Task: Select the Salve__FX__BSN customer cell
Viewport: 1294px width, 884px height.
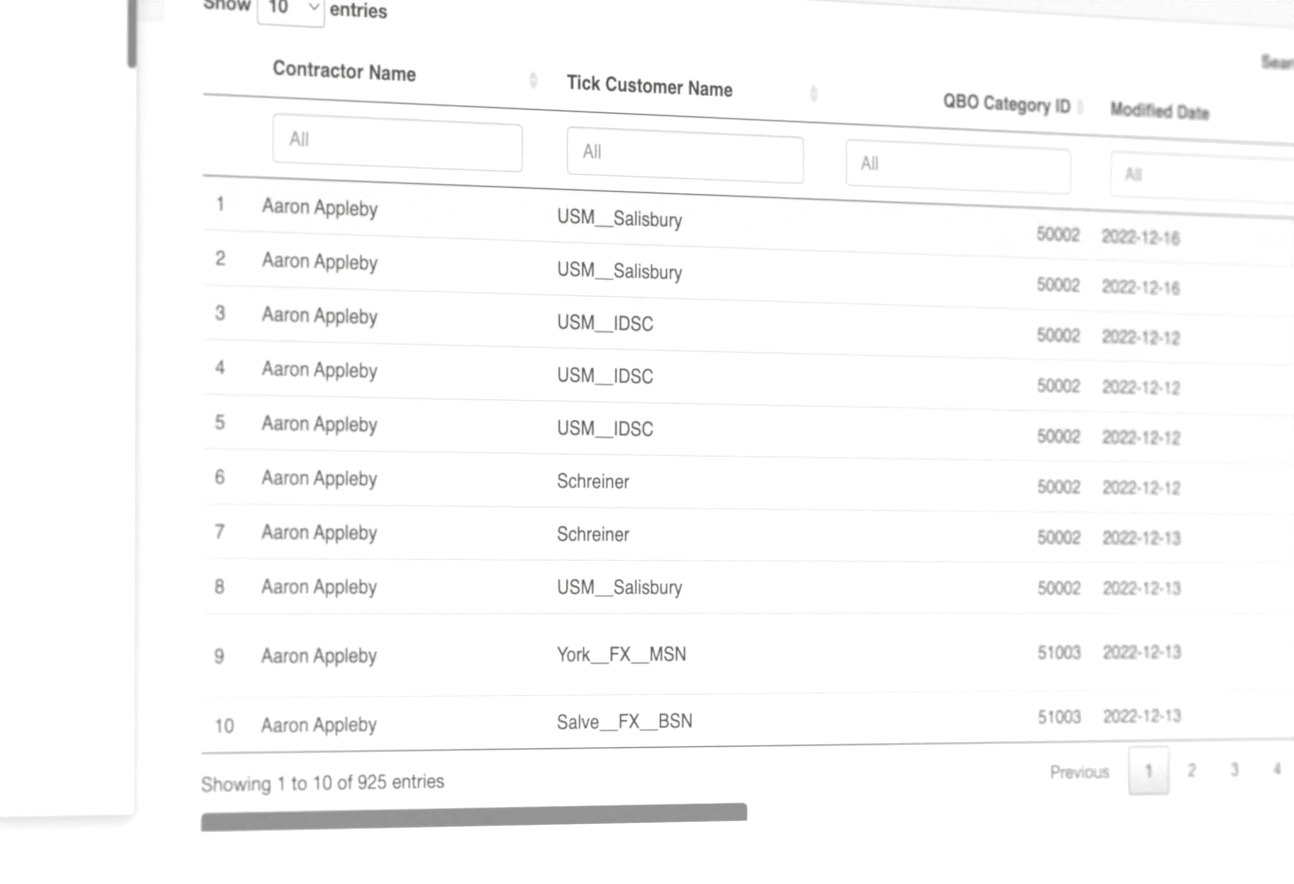Action: click(624, 721)
